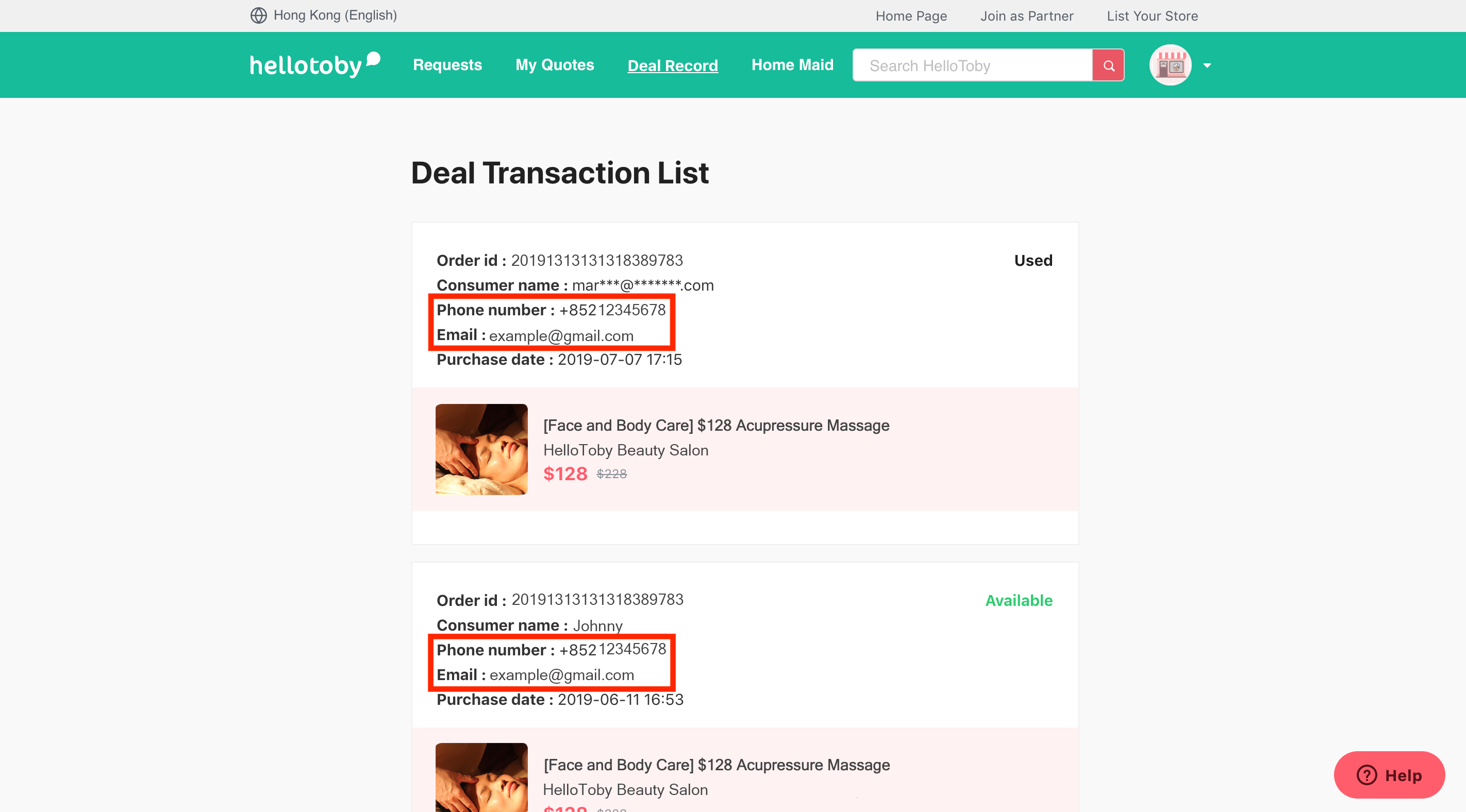Open My Quotes menu item
Viewport: 1466px width, 812px height.
(554, 65)
